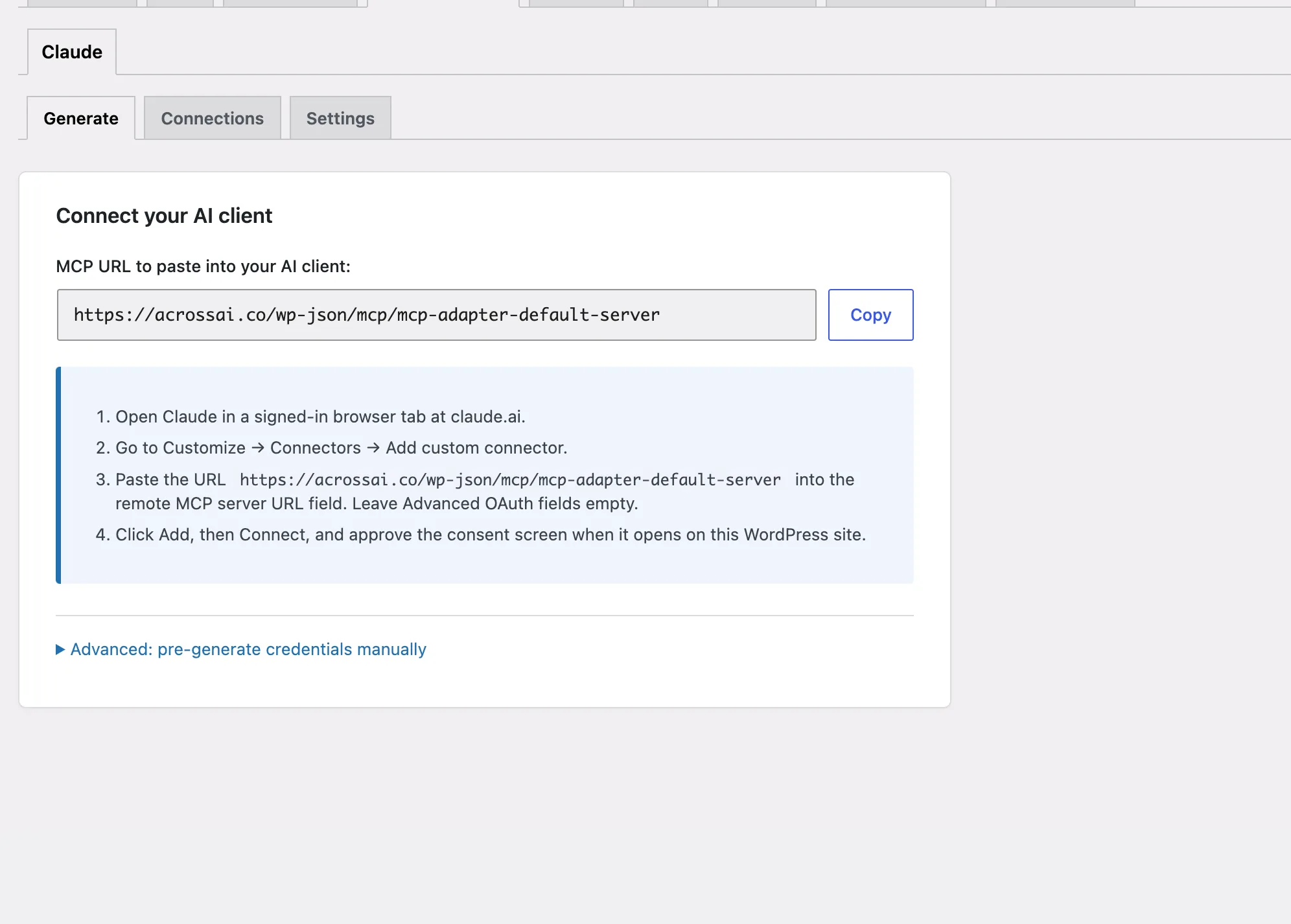Switch to the Generate tab
The width and height of the screenshot is (1291, 924).
click(81, 119)
